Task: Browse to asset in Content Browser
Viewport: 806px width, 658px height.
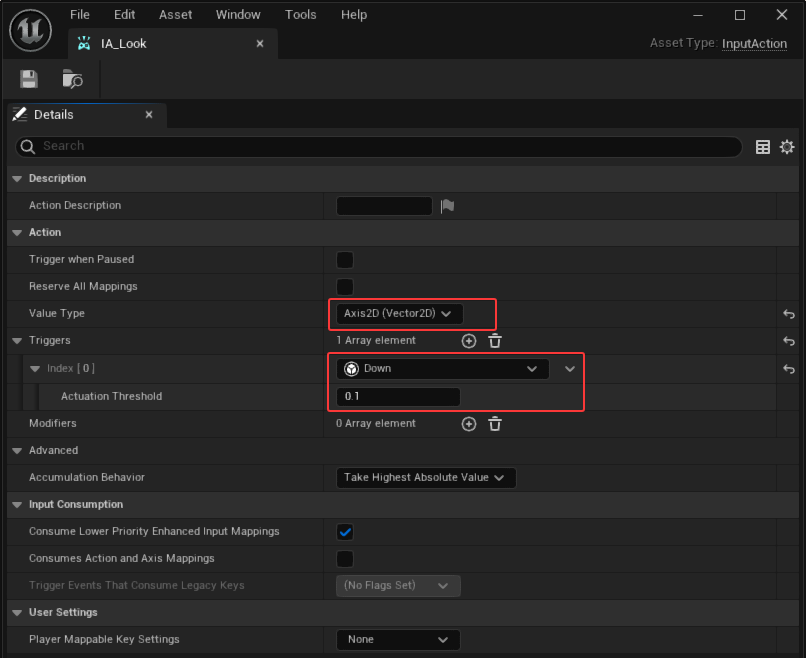Action: click(x=72, y=79)
